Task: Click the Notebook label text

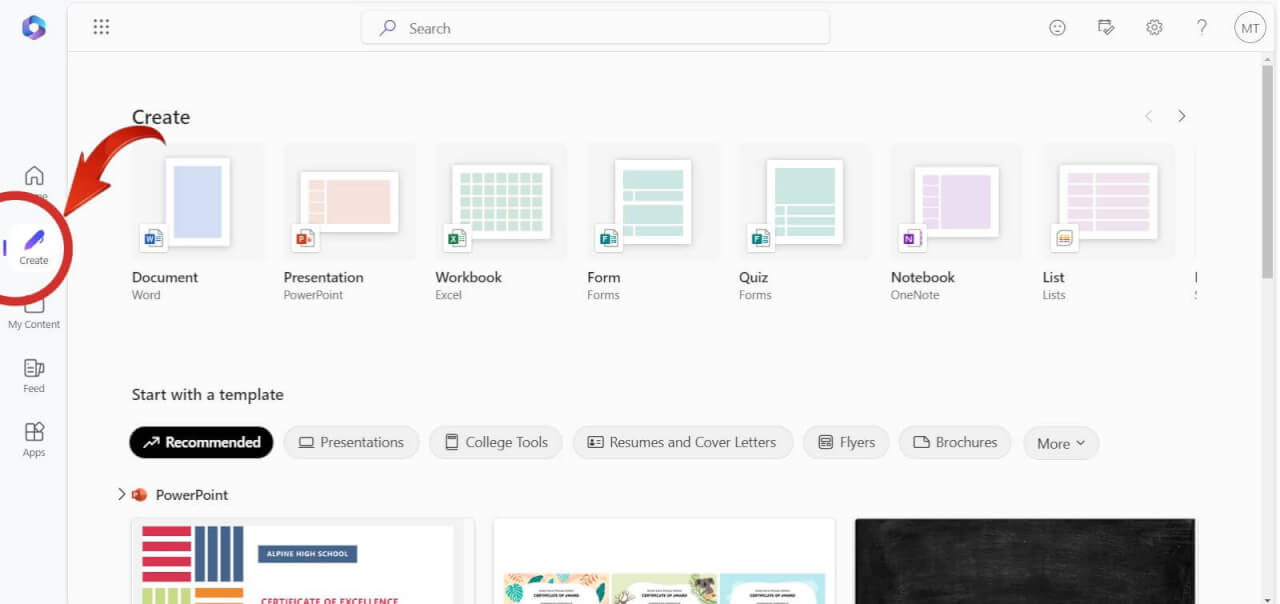Action: 923,277
